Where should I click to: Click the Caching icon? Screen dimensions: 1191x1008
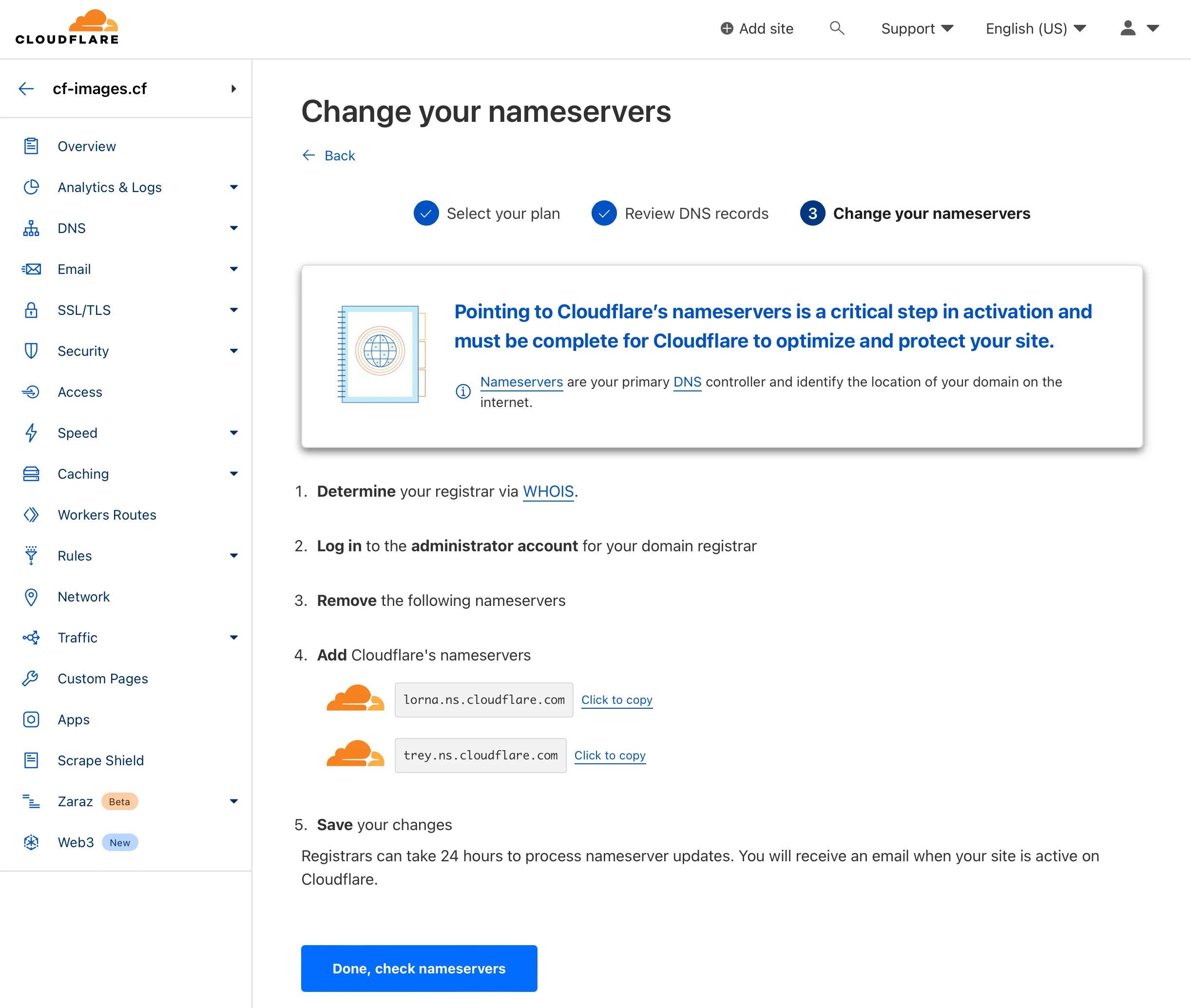tap(31, 473)
